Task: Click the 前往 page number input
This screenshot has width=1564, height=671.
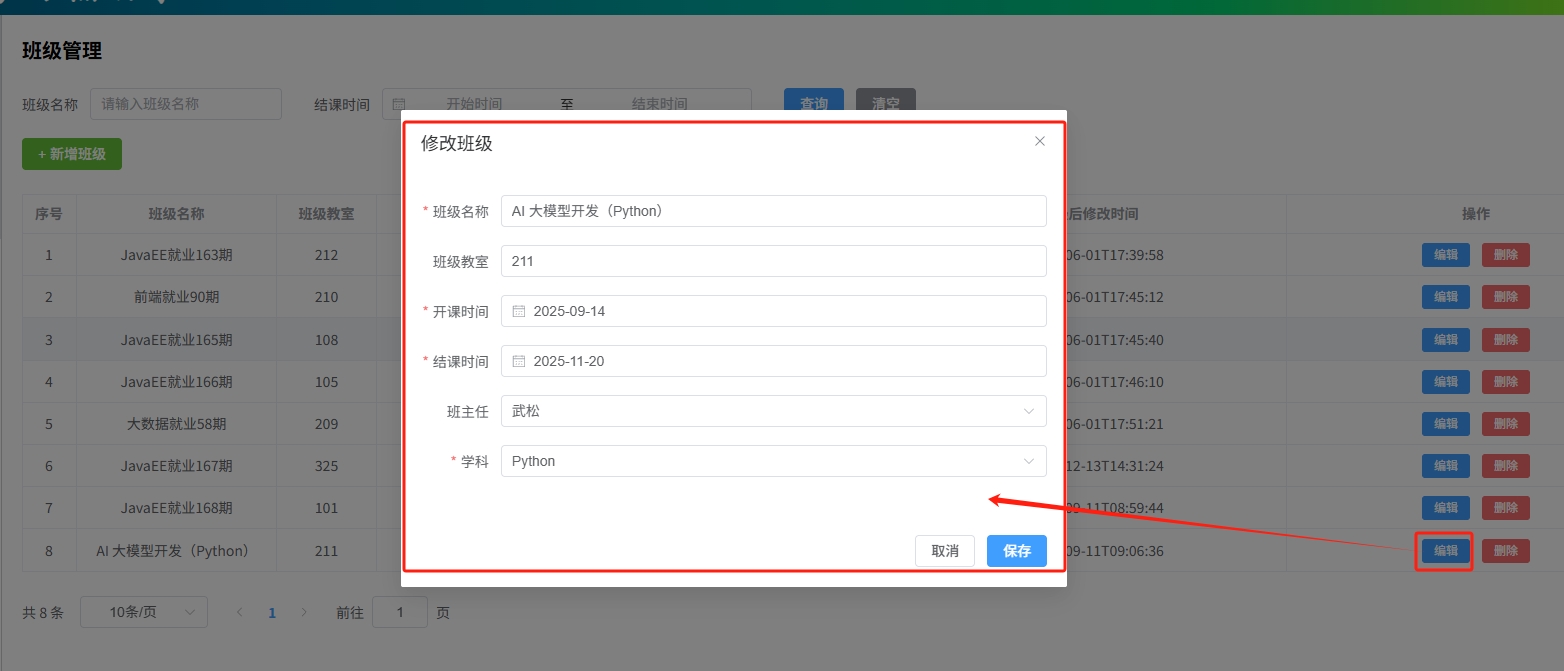Action: click(x=400, y=612)
